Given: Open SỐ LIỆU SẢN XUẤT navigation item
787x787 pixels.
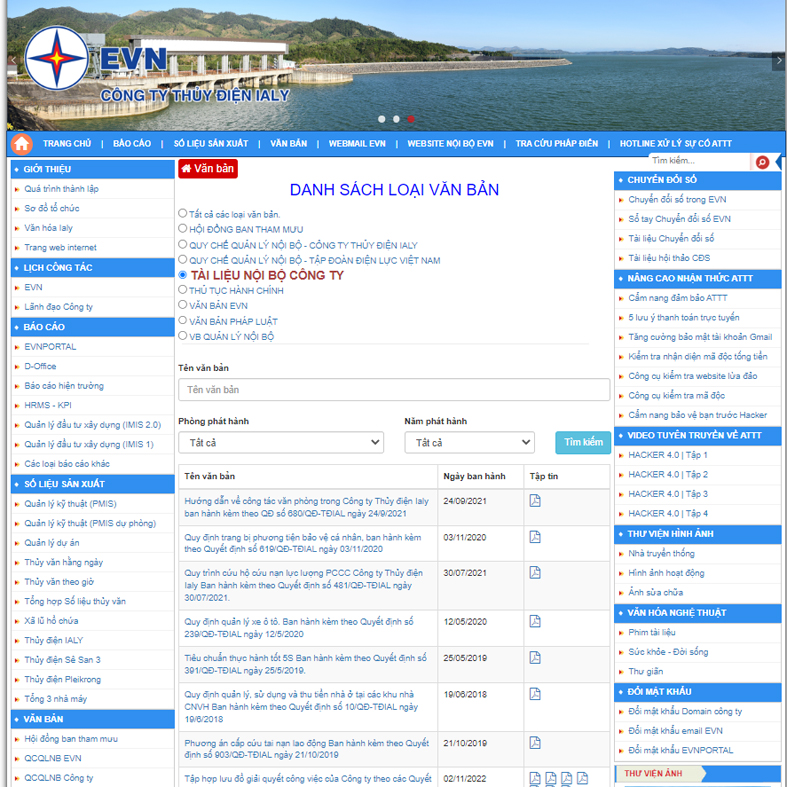Looking at the screenshot, I should pyautogui.click(x=211, y=144).
